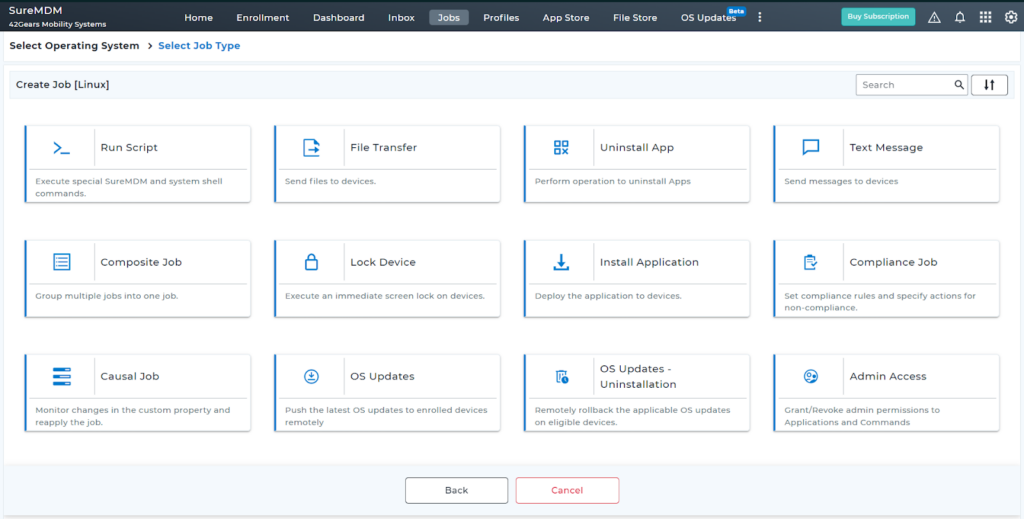1024x519 pixels.
Task: Switch to the Dashboard tab
Action: [x=338, y=18]
